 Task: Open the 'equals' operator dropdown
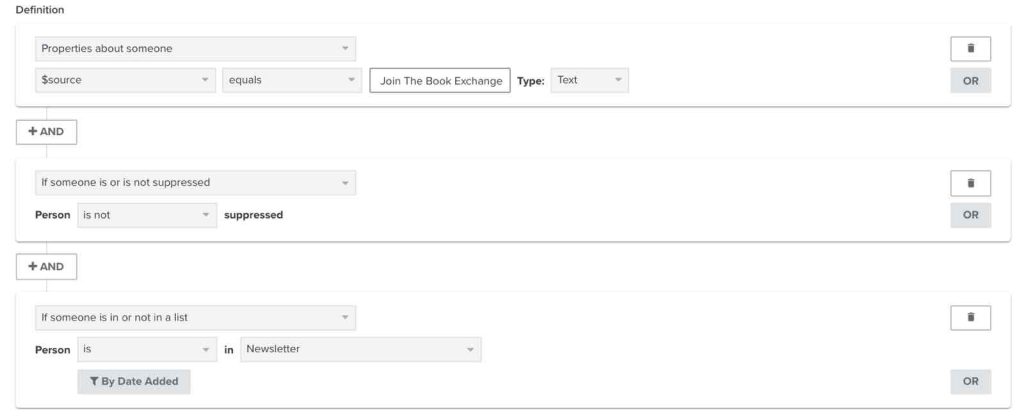(x=292, y=80)
